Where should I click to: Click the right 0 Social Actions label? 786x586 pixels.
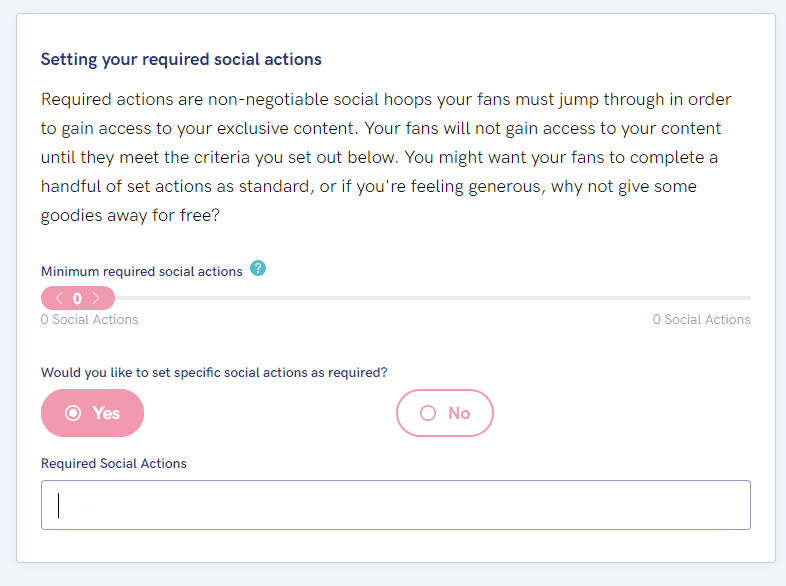(x=702, y=319)
